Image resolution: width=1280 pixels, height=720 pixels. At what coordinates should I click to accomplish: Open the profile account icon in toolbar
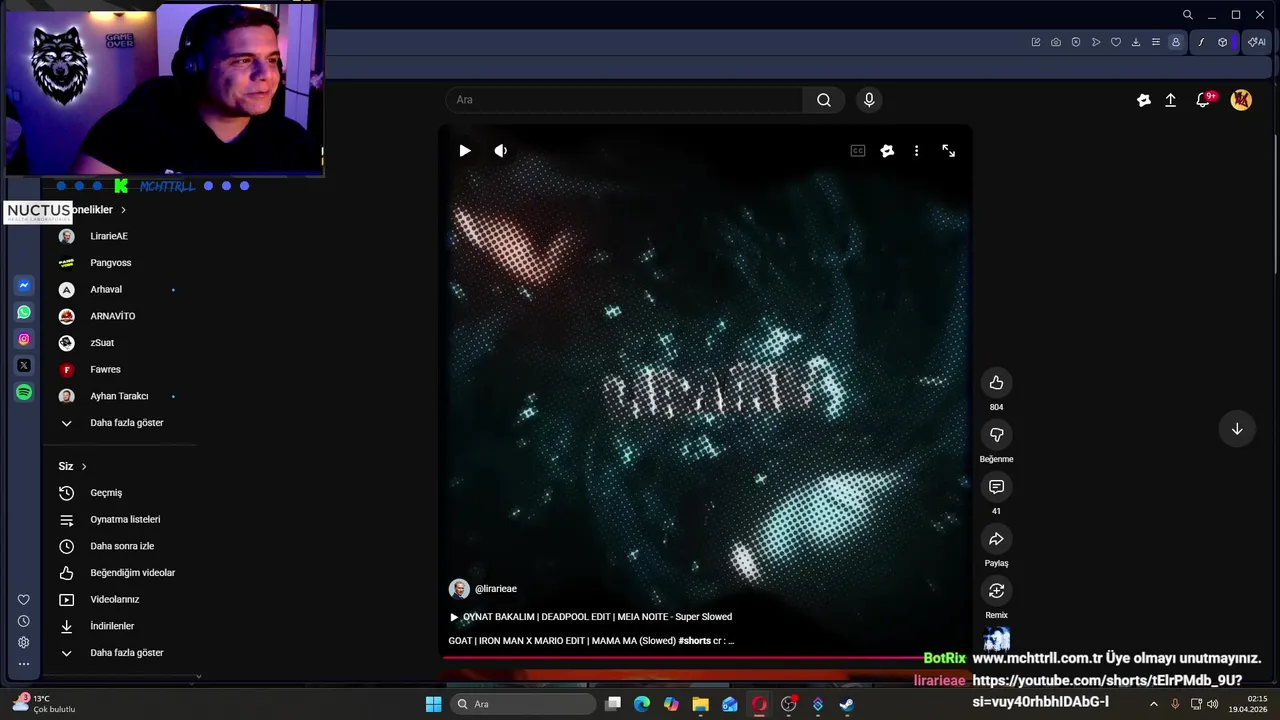coord(1176,42)
